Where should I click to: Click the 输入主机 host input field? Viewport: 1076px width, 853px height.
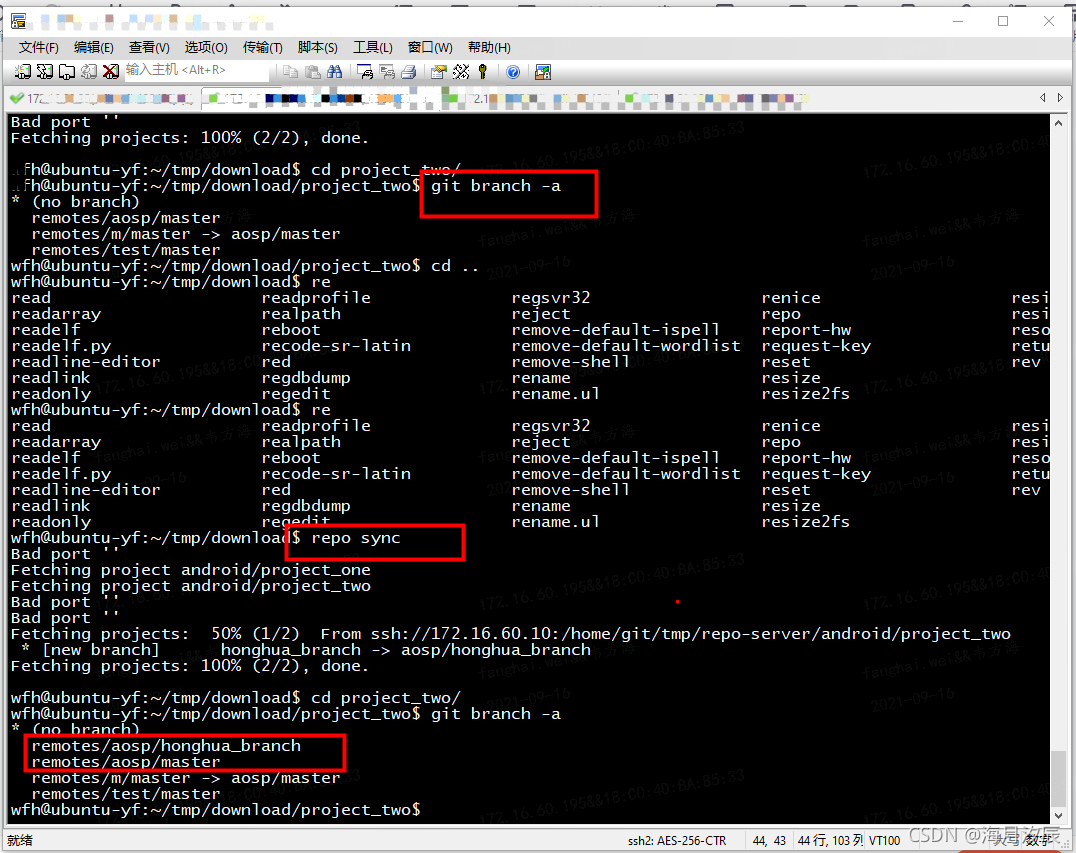tap(196, 70)
